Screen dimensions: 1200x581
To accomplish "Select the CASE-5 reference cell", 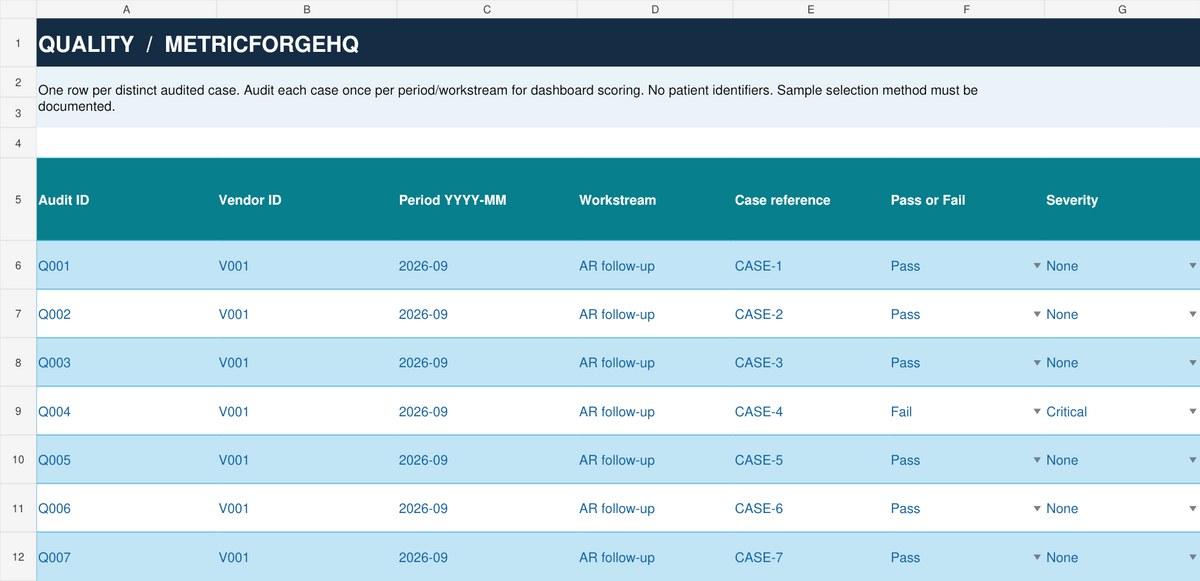I will (x=811, y=460).
